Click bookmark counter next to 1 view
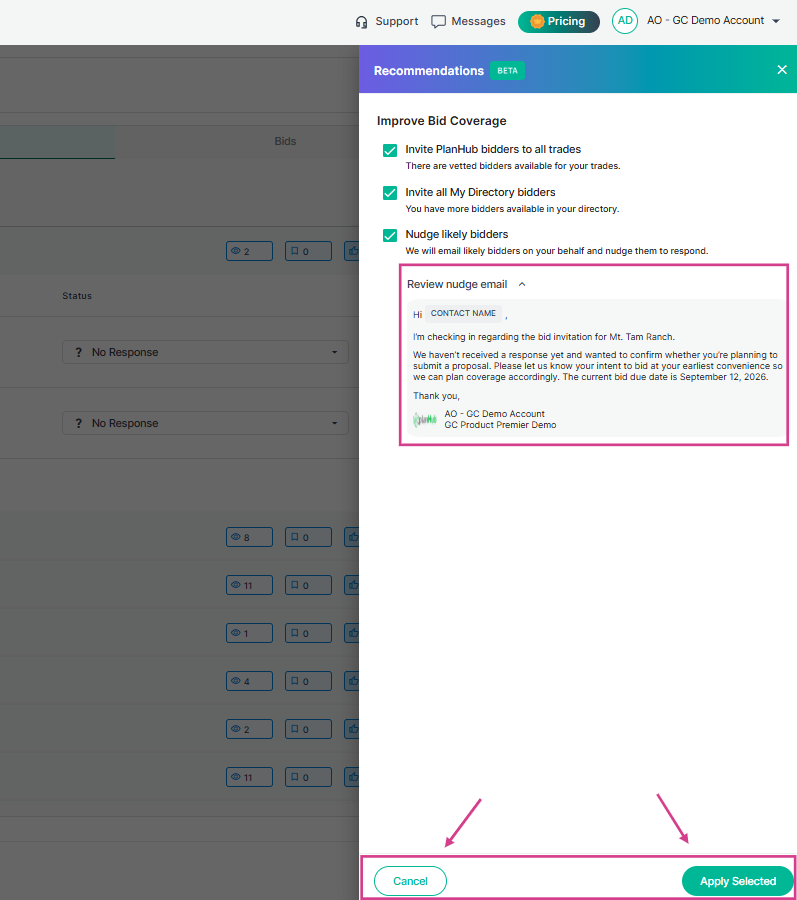797x900 pixels. coord(308,633)
